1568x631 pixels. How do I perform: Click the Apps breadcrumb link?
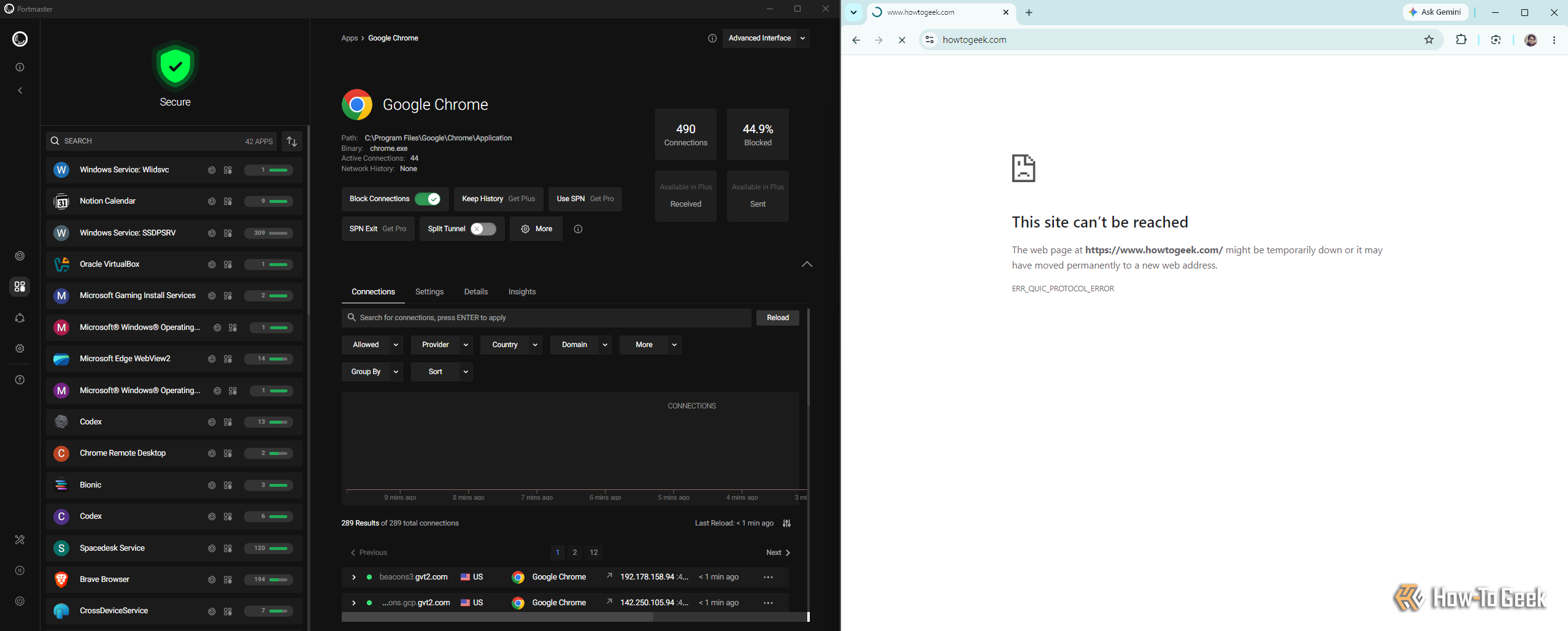pos(350,38)
